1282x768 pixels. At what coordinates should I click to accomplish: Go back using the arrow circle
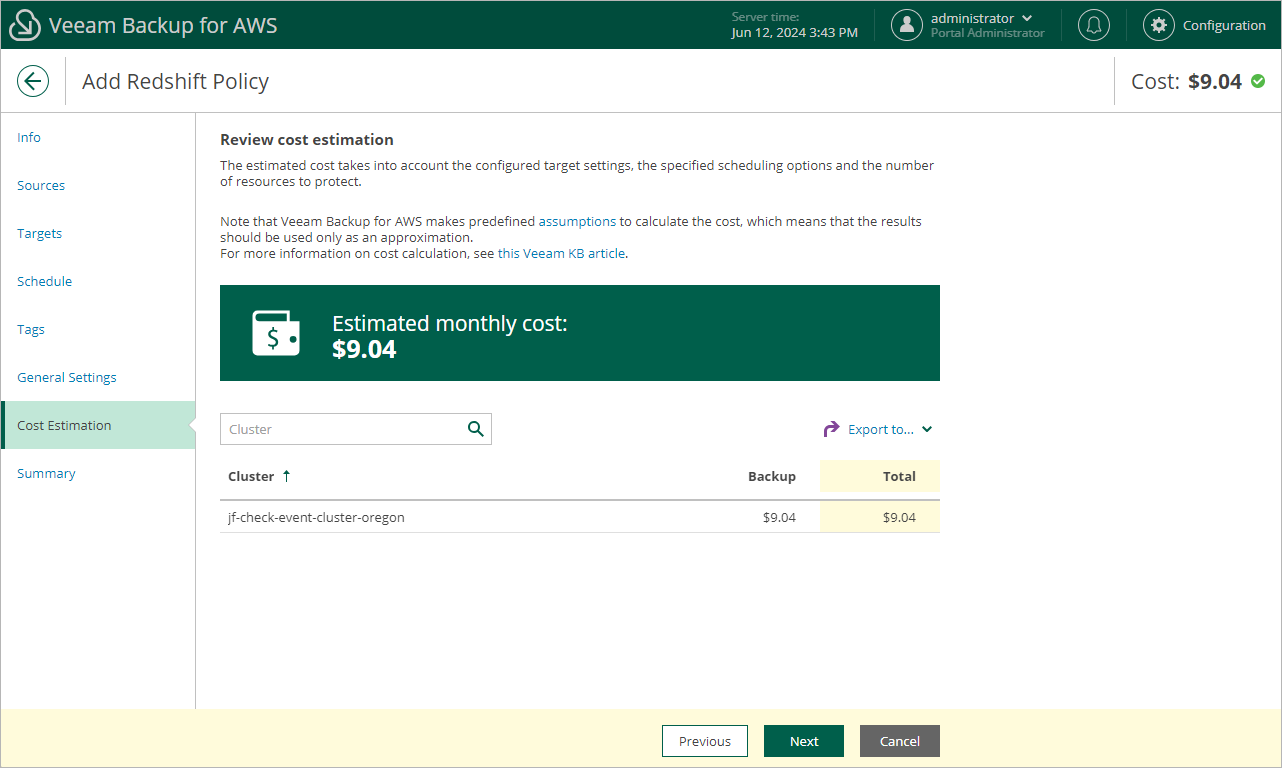pos(33,81)
